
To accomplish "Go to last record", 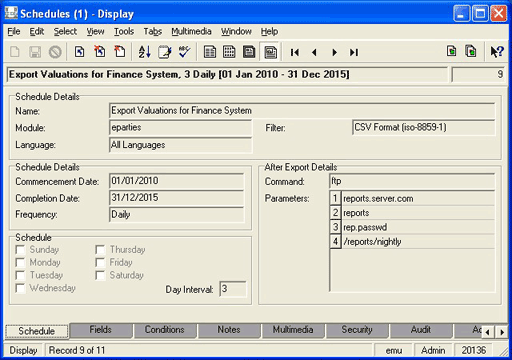I will click(x=354, y=52).
